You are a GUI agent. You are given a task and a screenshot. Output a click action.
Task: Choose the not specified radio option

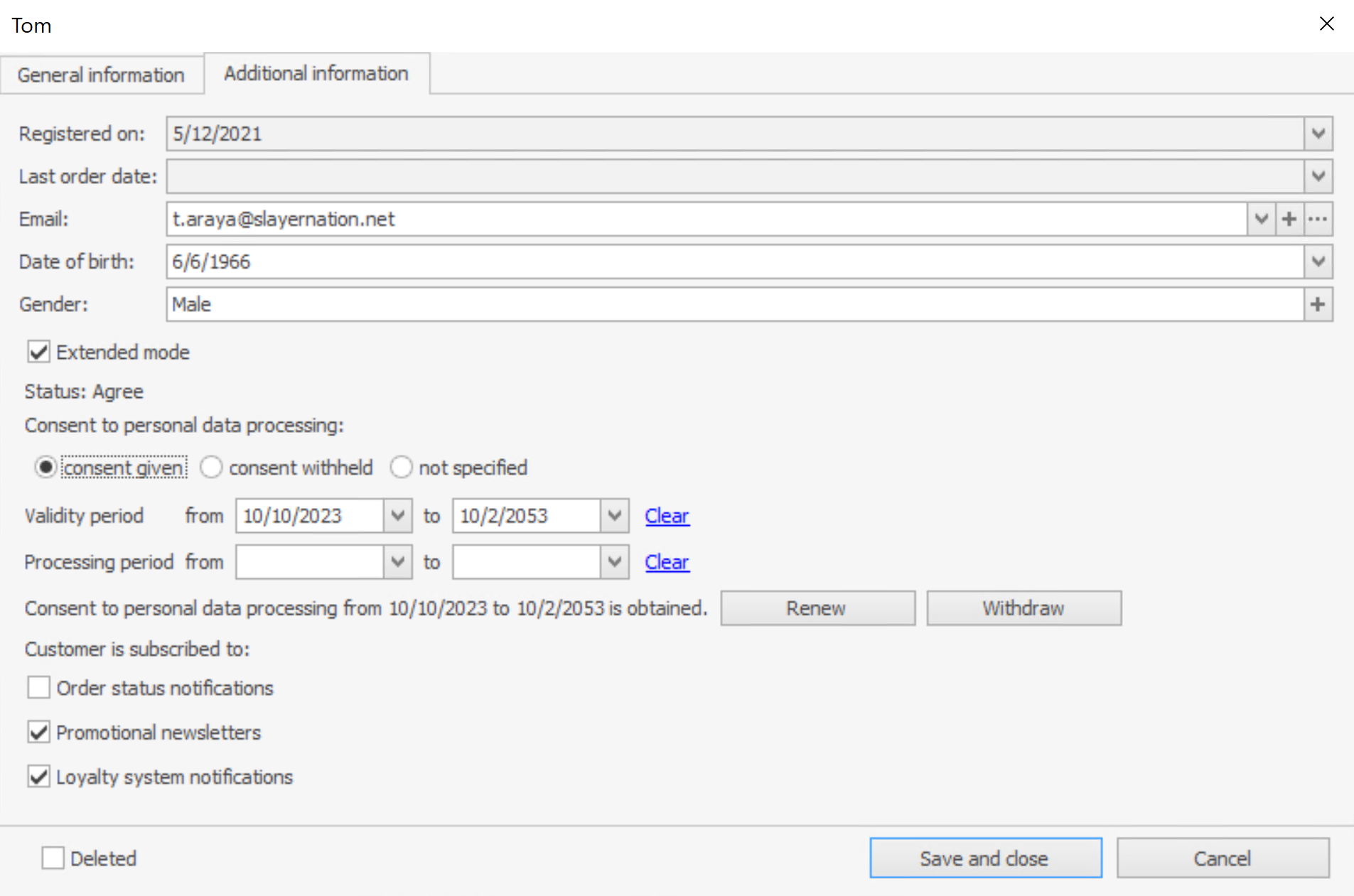pyautogui.click(x=402, y=468)
